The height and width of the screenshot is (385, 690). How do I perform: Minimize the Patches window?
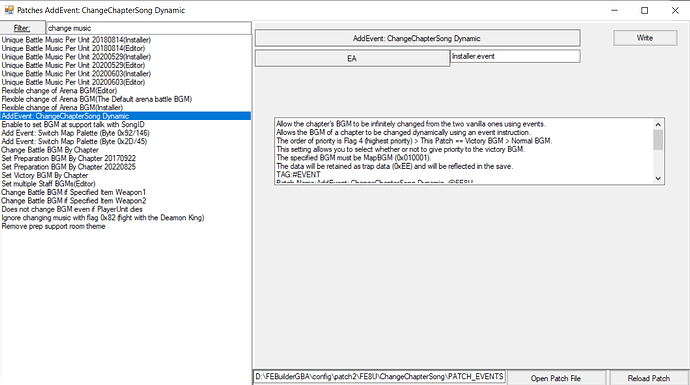(x=614, y=10)
